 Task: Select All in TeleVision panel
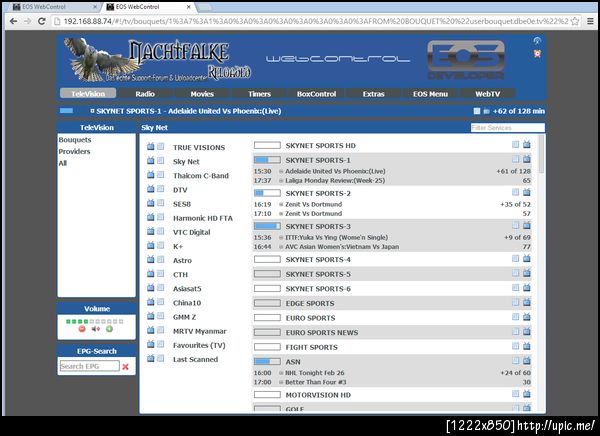pos(63,163)
